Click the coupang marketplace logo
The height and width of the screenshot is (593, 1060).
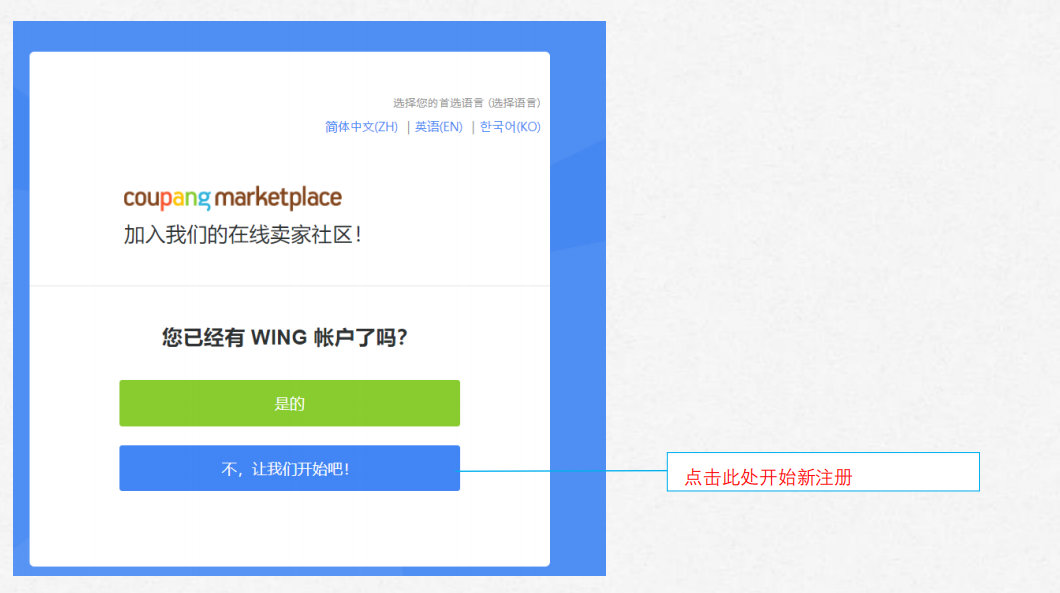click(x=233, y=198)
